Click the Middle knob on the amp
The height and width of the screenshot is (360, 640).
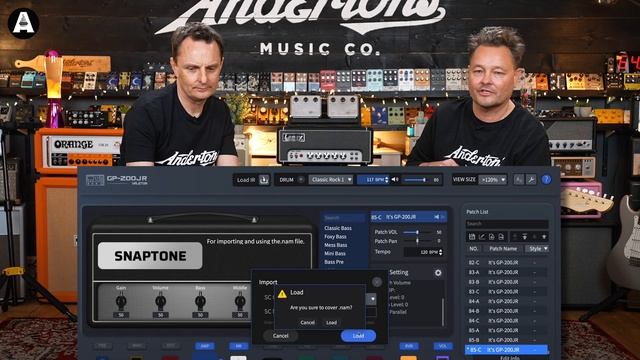pos(240,302)
